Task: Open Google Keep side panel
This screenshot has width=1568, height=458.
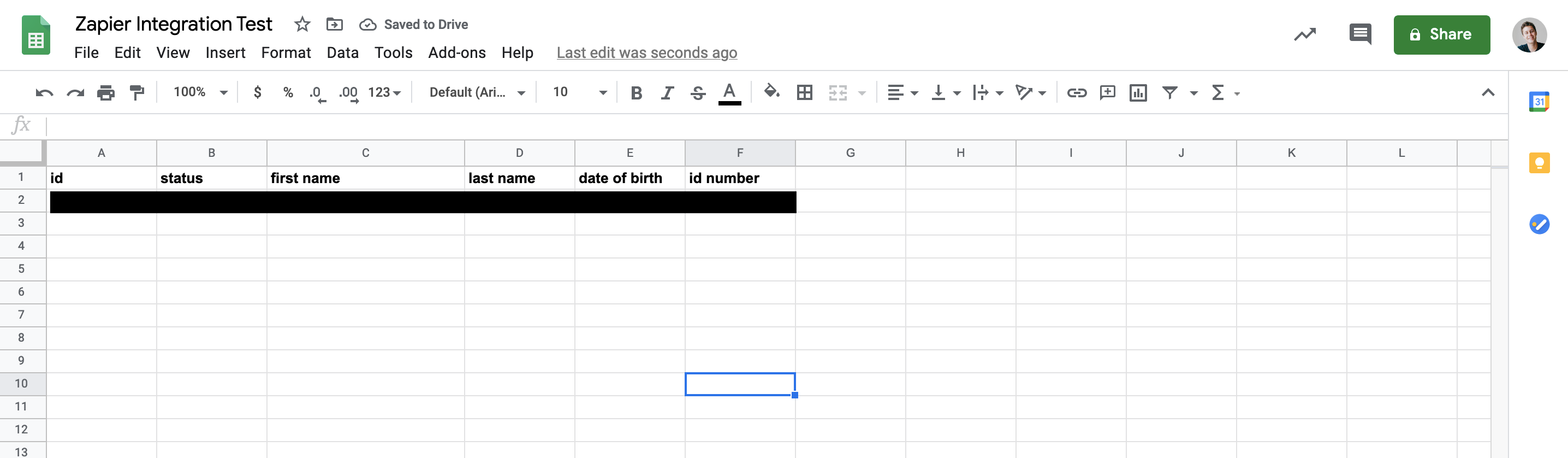Action: [x=1539, y=163]
